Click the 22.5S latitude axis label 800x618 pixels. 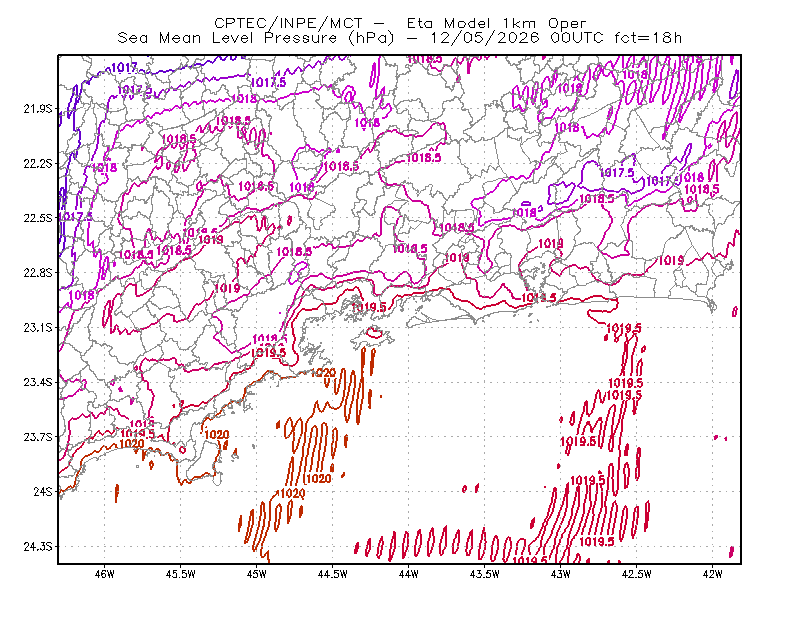(38, 218)
